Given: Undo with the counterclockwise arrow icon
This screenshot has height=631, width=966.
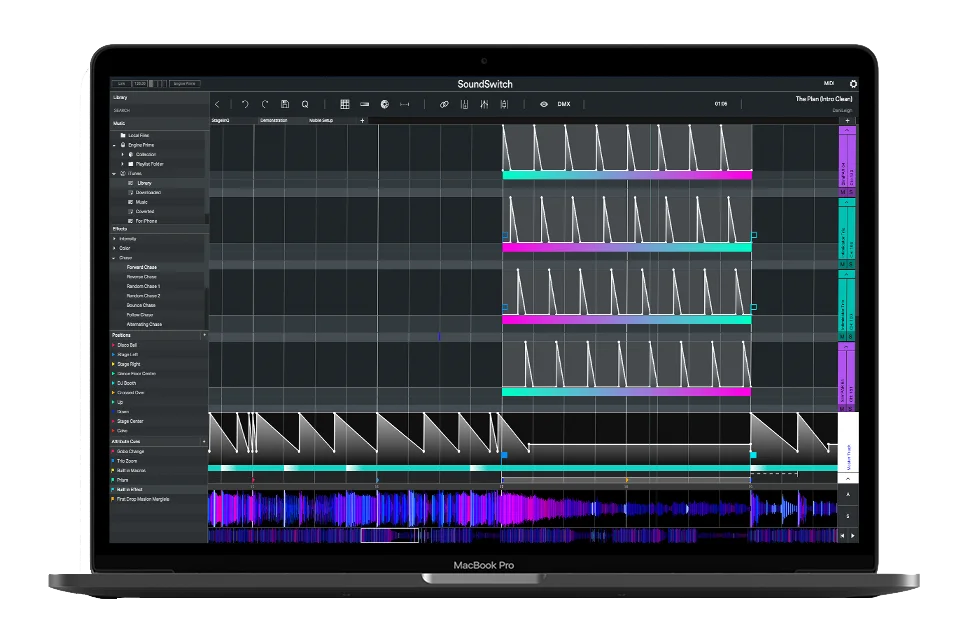Looking at the screenshot, I should tap(245, 104).
